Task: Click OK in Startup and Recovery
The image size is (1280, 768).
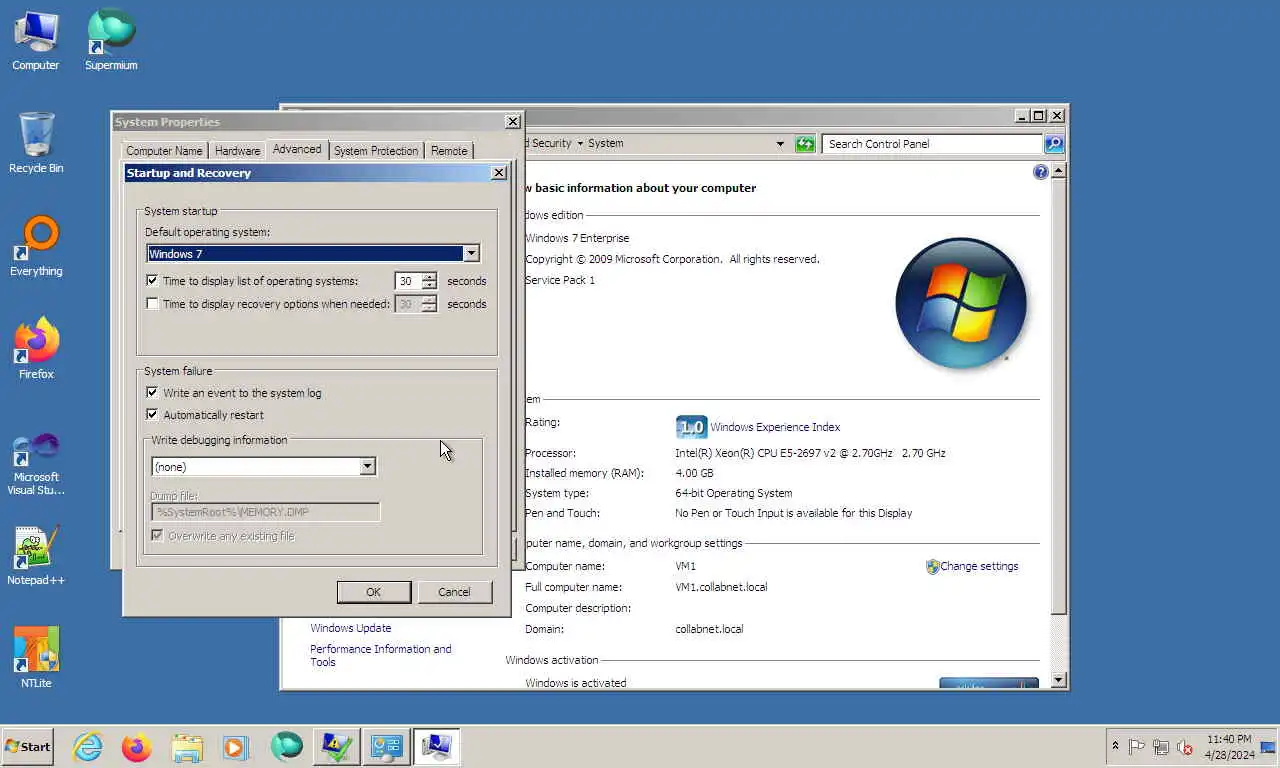Action: click(x=373, y=592)
